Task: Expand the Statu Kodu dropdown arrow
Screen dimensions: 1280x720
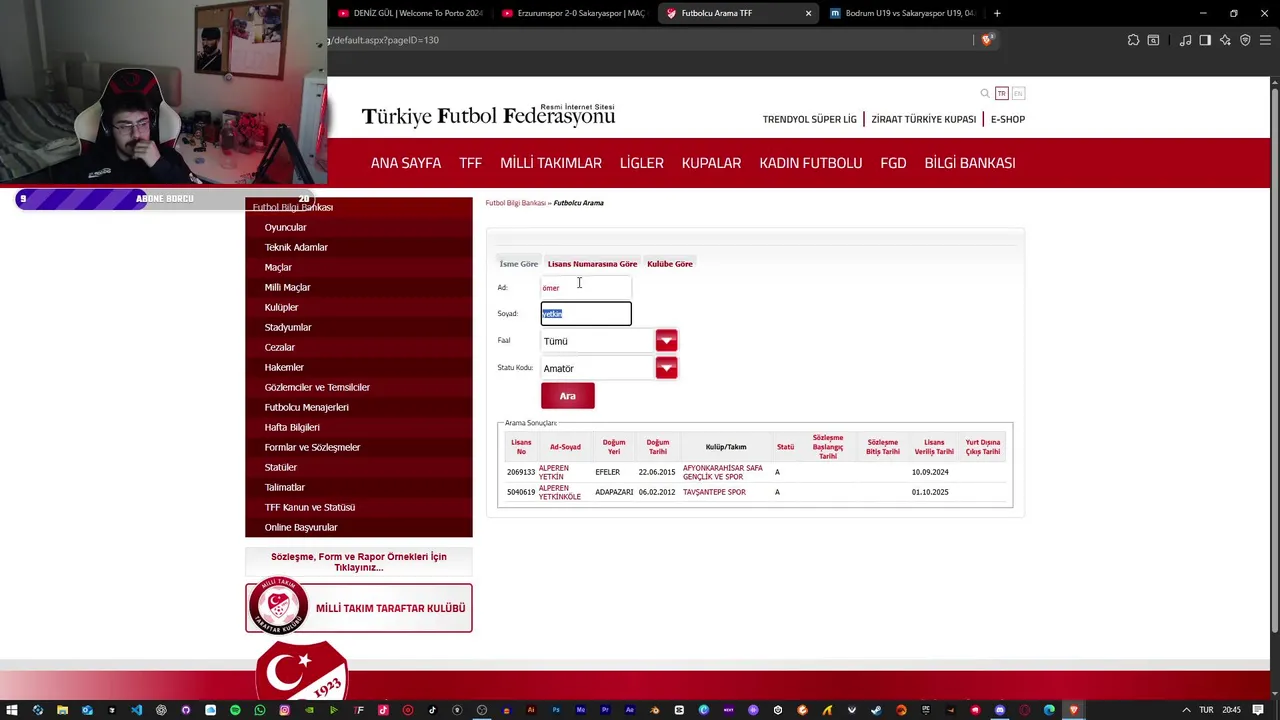Action: (x=666, y=368)
